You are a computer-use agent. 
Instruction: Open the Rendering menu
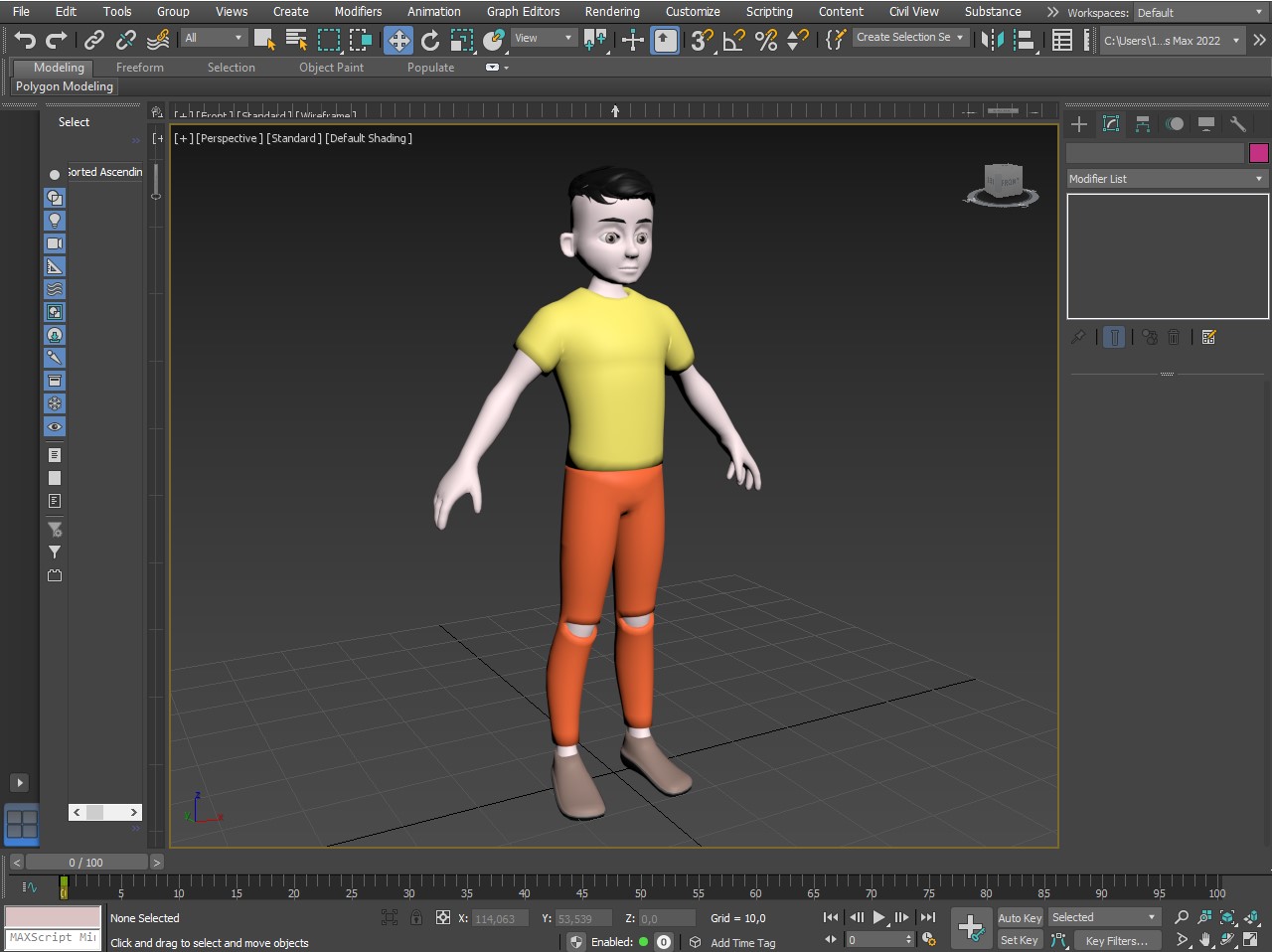pos(611,12)
